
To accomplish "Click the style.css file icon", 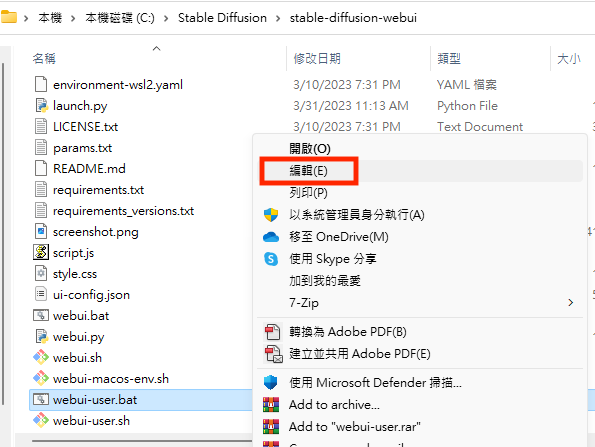I will pos(41,273).
